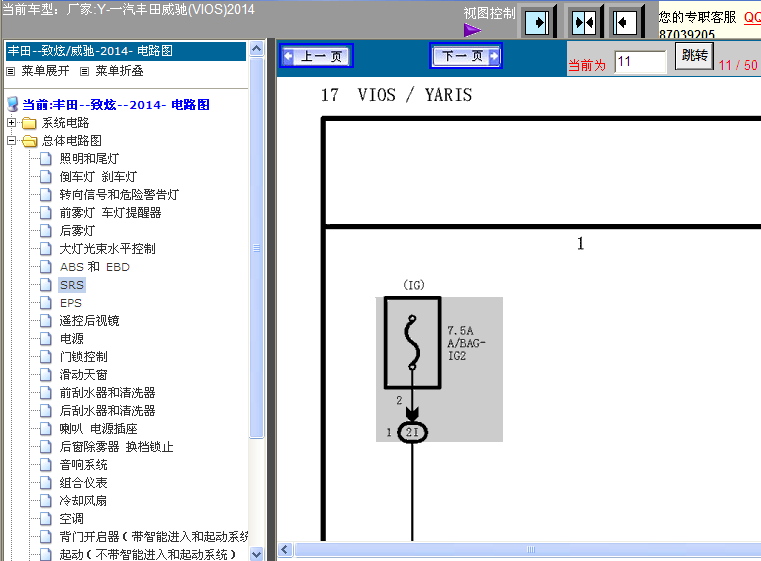Select the 总体电路图 open folder icon

(x=29, y=141)
